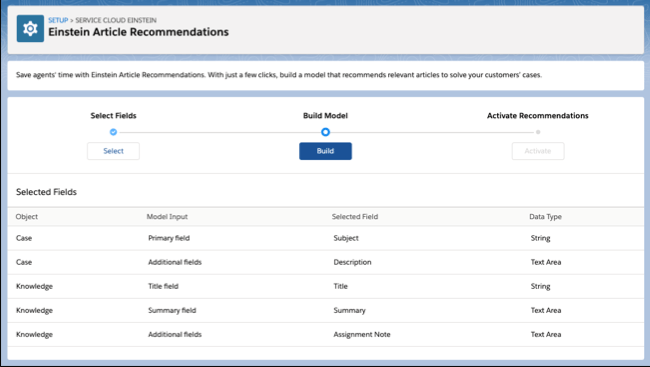Click Text Area type in Assignment Note row

click(x=546, y=334)
